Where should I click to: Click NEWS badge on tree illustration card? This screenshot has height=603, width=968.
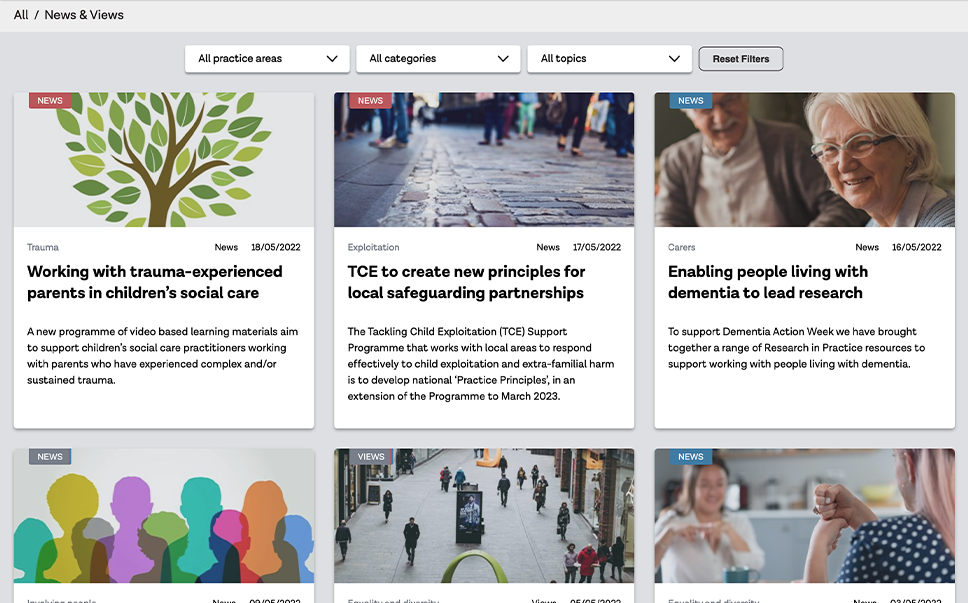click(x=50, y=101)
